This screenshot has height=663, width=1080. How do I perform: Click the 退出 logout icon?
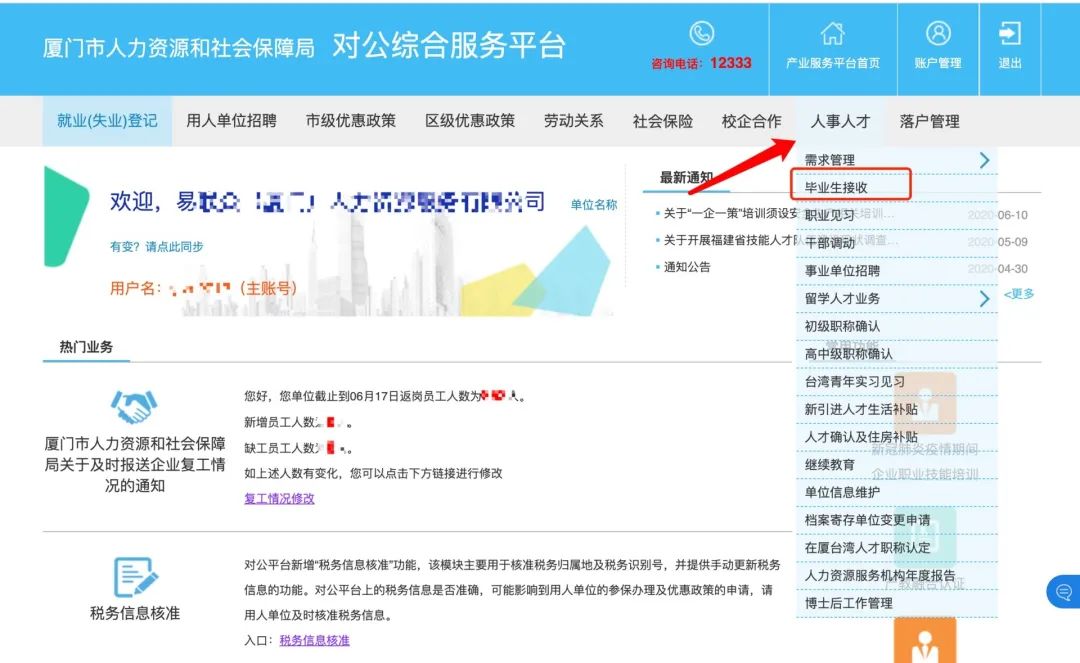click(1010, 34)
